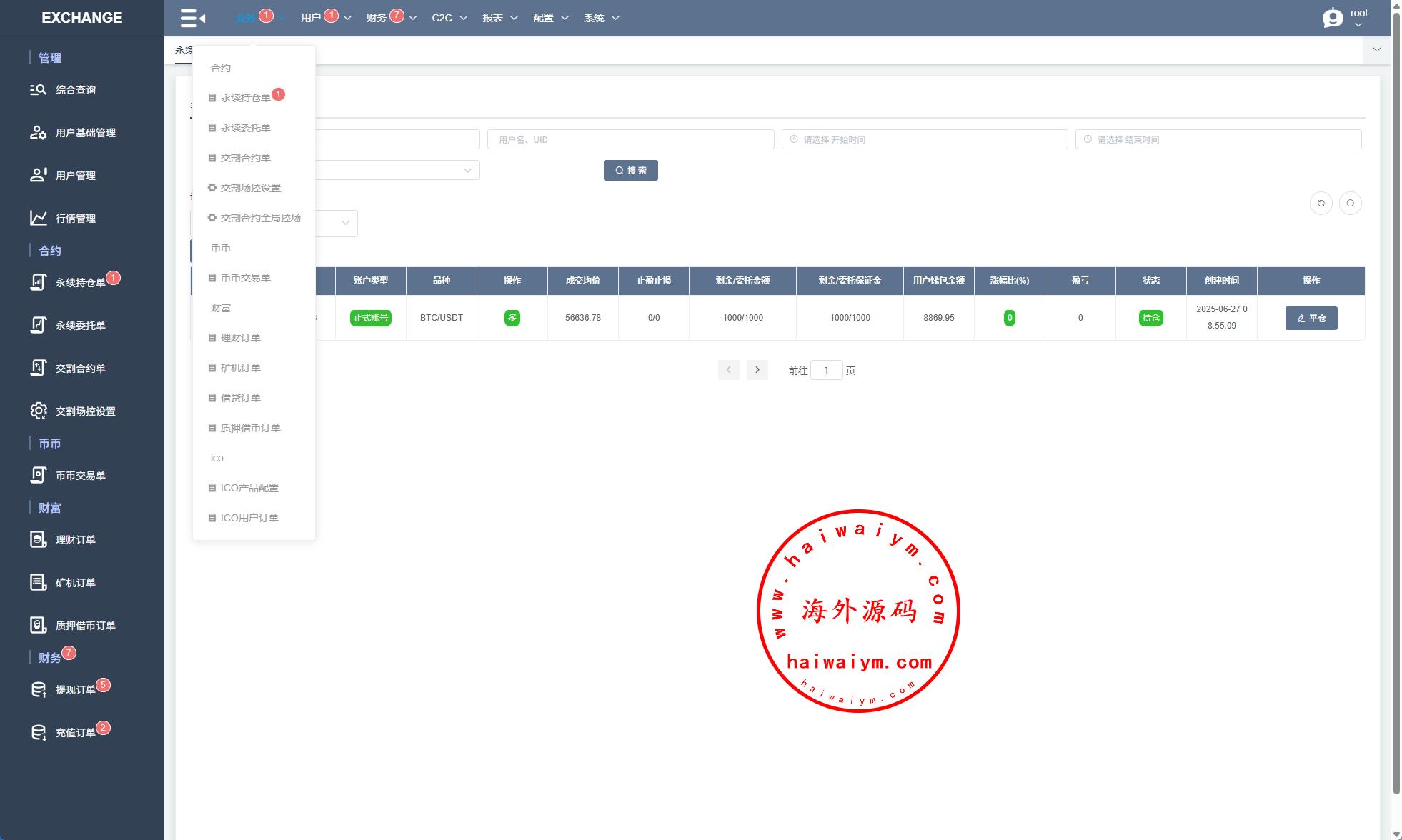This screenshot has height=840, width=1402.
Task: Click root user avatar icon
Action: coord(1333,18)
